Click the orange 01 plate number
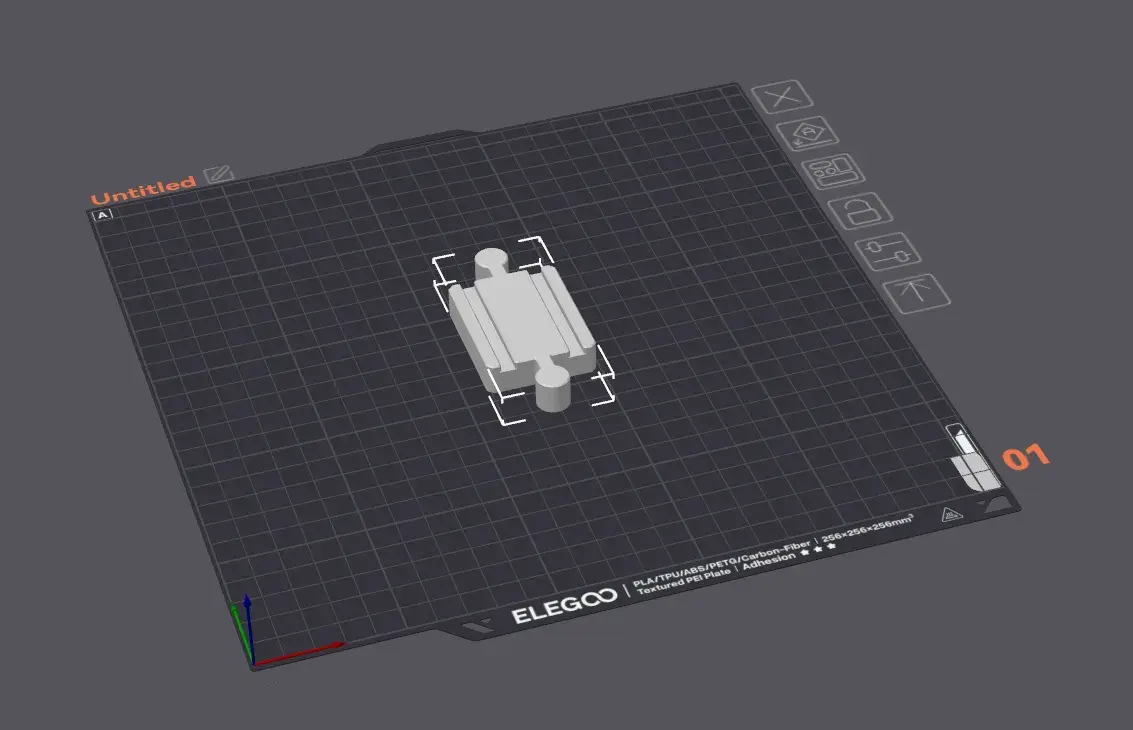Image resolution: width=1133 pixels, height=730 pixels. pos(1025,457)
